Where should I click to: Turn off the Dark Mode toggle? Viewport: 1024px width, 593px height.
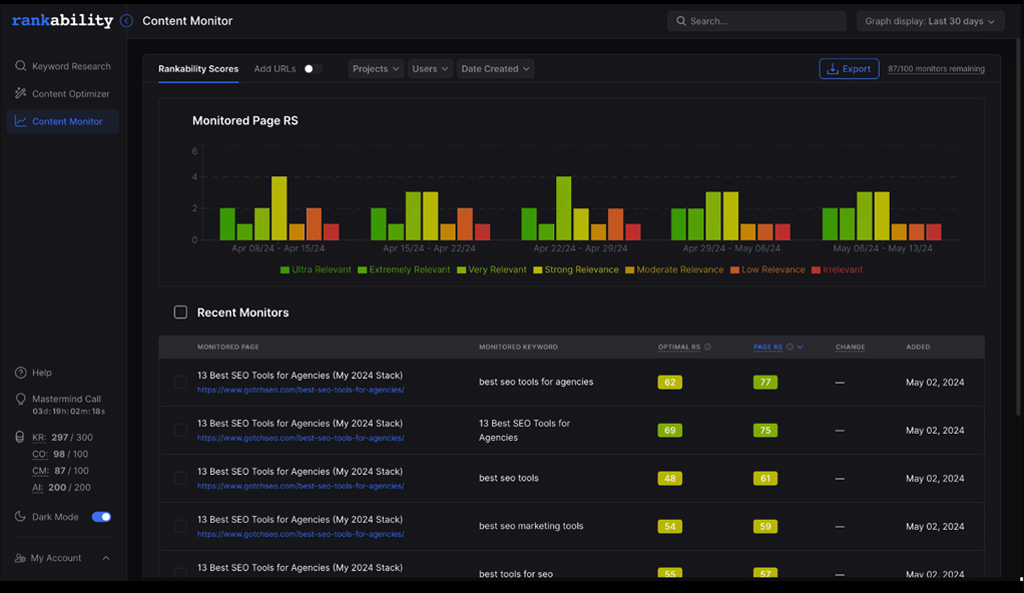(x=101, y=517)
